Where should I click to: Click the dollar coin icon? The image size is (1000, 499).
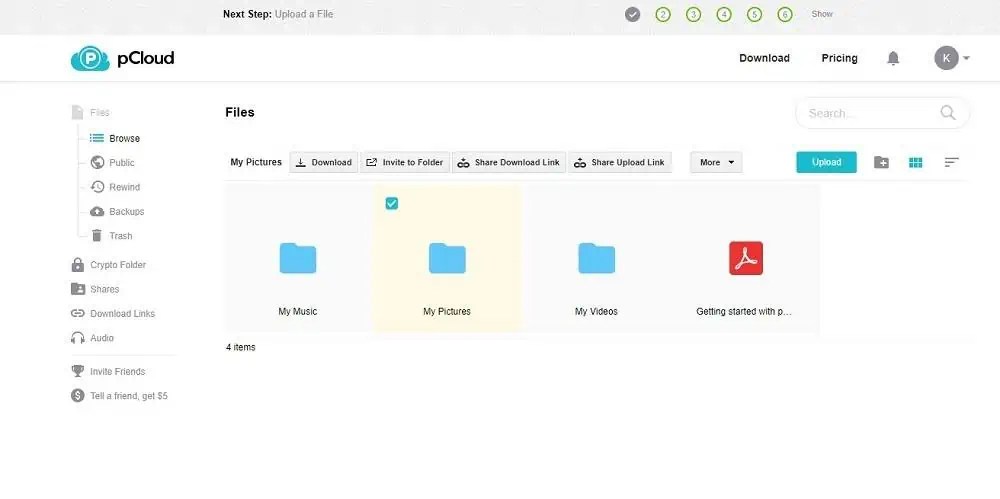78,396
